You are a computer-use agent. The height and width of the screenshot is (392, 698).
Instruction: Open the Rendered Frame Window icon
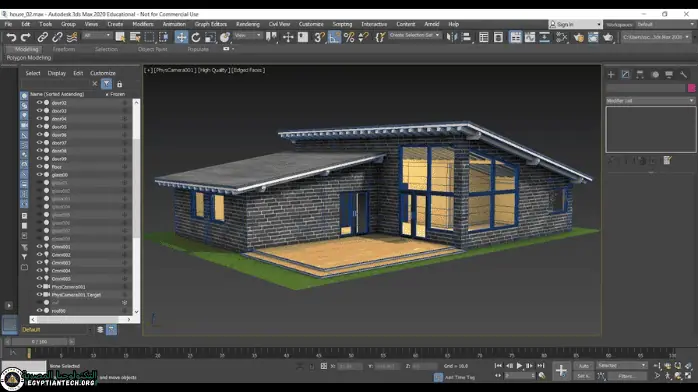point(593,37)
